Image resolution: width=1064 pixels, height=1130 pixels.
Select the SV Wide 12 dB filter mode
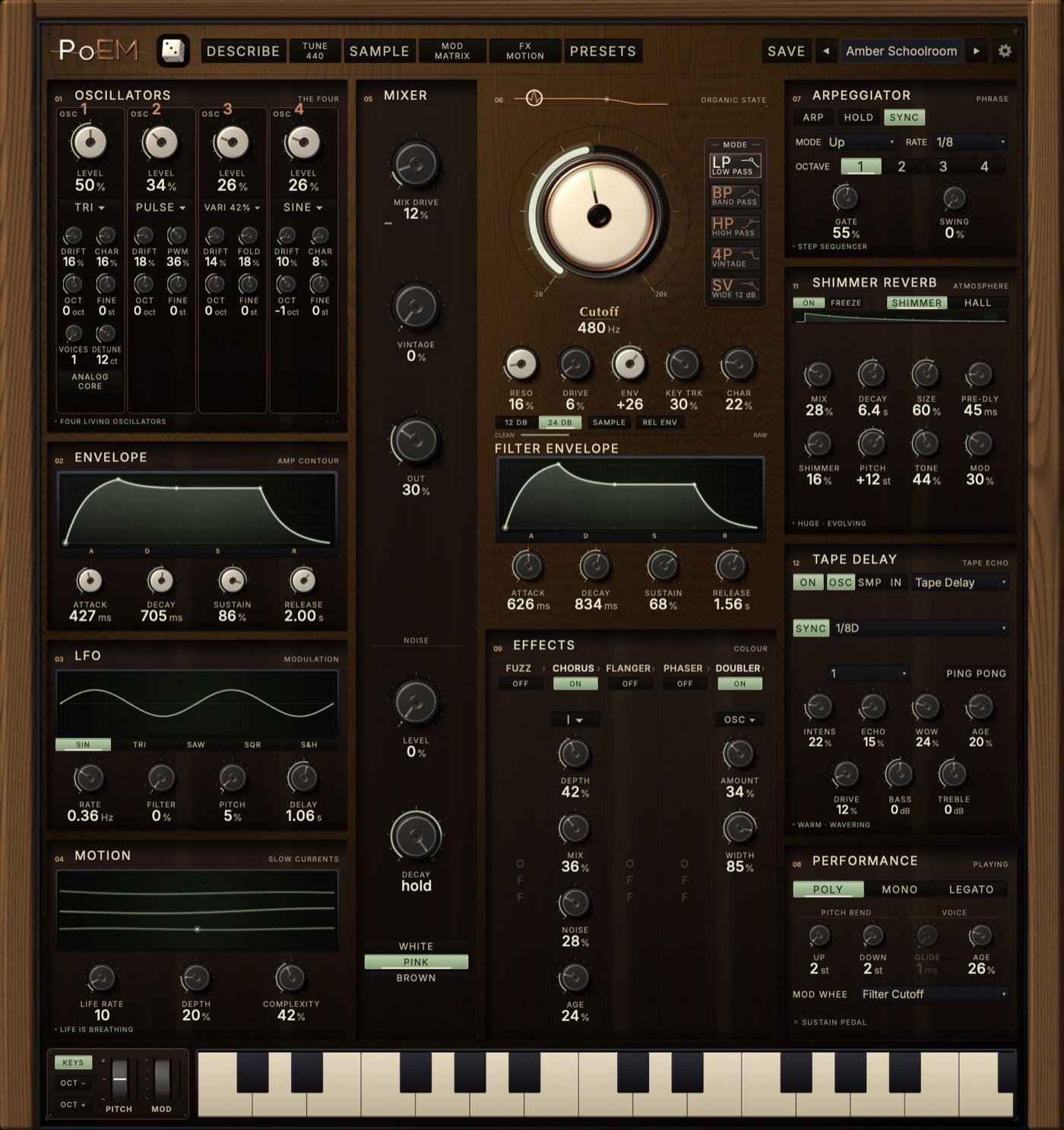coord(734,289)
